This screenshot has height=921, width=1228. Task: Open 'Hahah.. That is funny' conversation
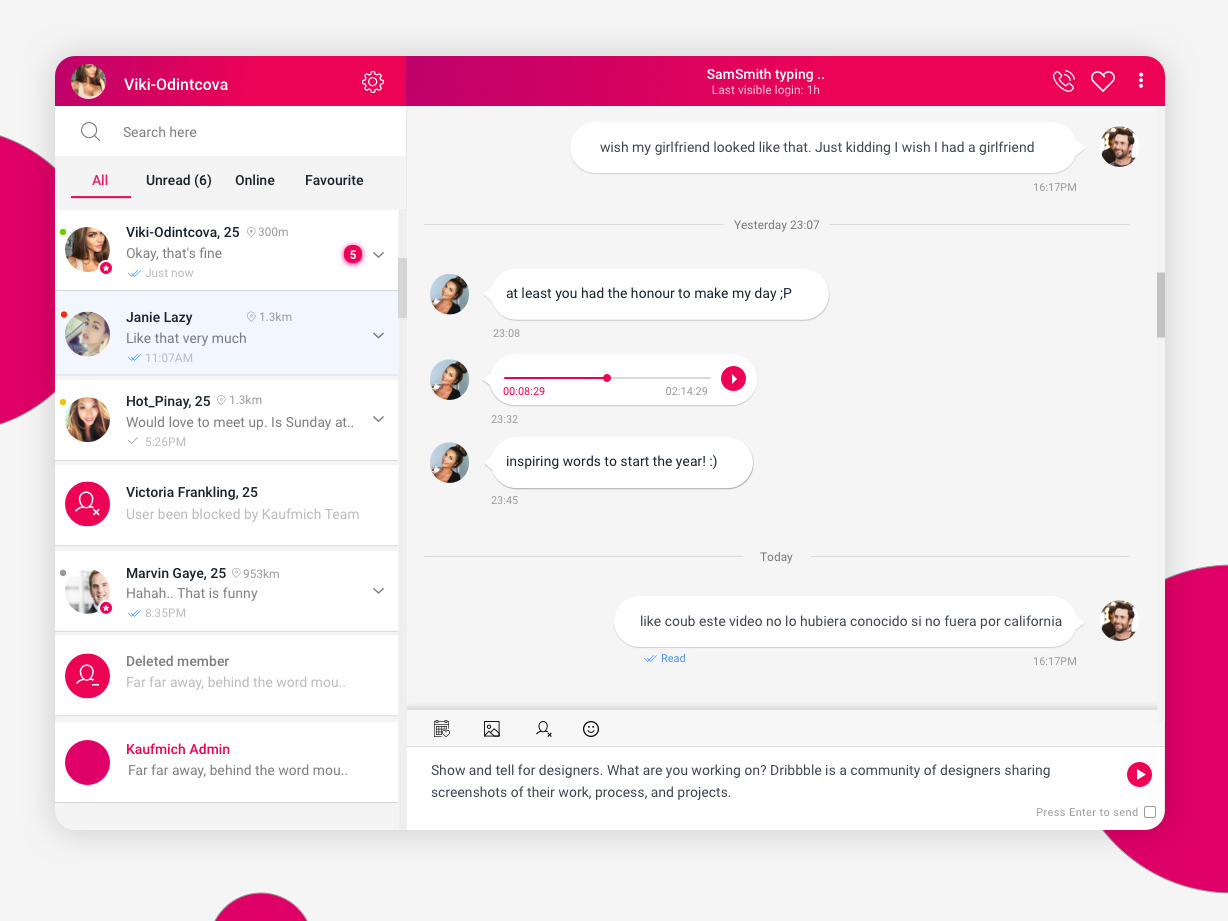coord(227,591)
